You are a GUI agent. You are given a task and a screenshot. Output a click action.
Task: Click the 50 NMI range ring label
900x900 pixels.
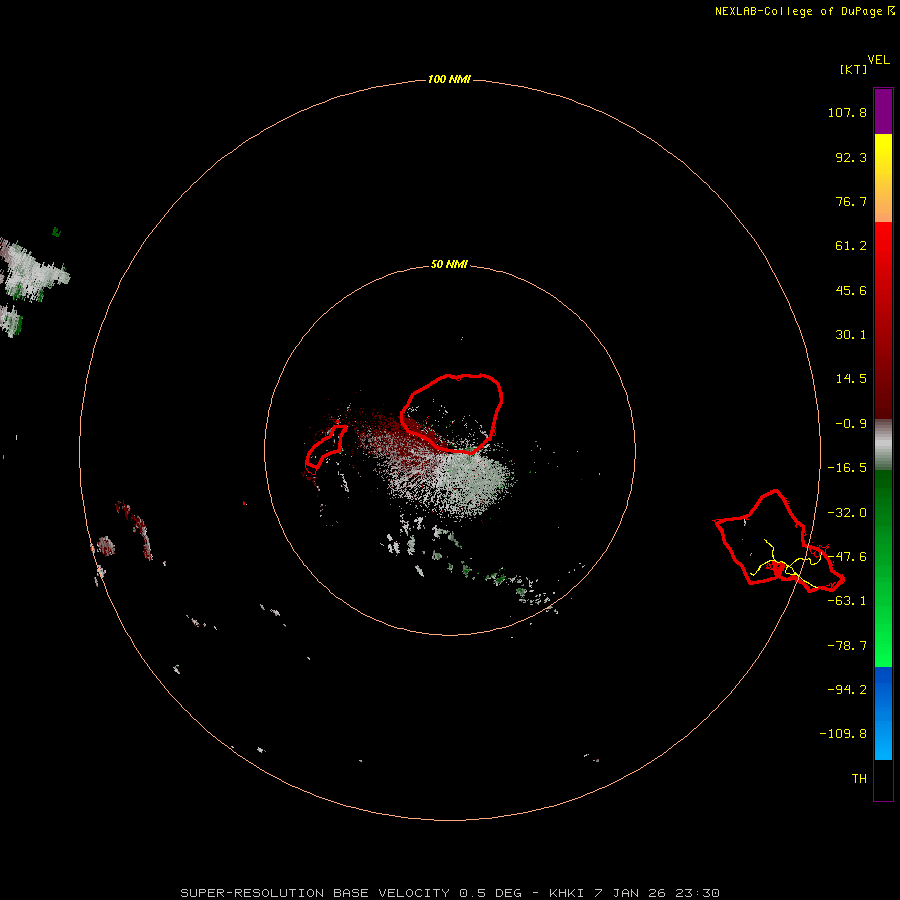click(449, 264)
